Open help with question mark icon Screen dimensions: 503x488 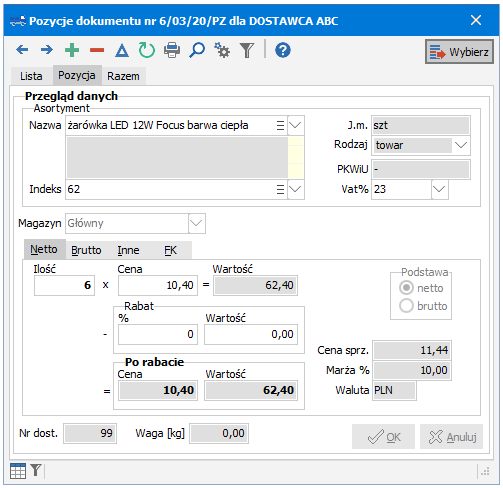click(283, 50)
